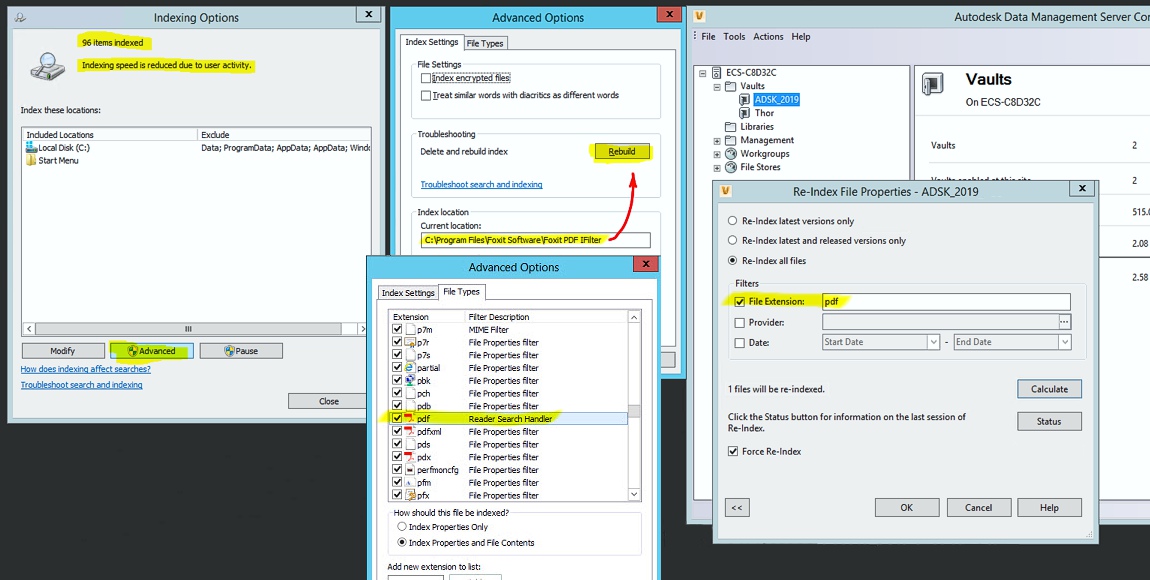The height and width of the screenshot is (580, 1150).
Task: Enable the Index encrypted files checkbox
Action: [x=425, y=78]
